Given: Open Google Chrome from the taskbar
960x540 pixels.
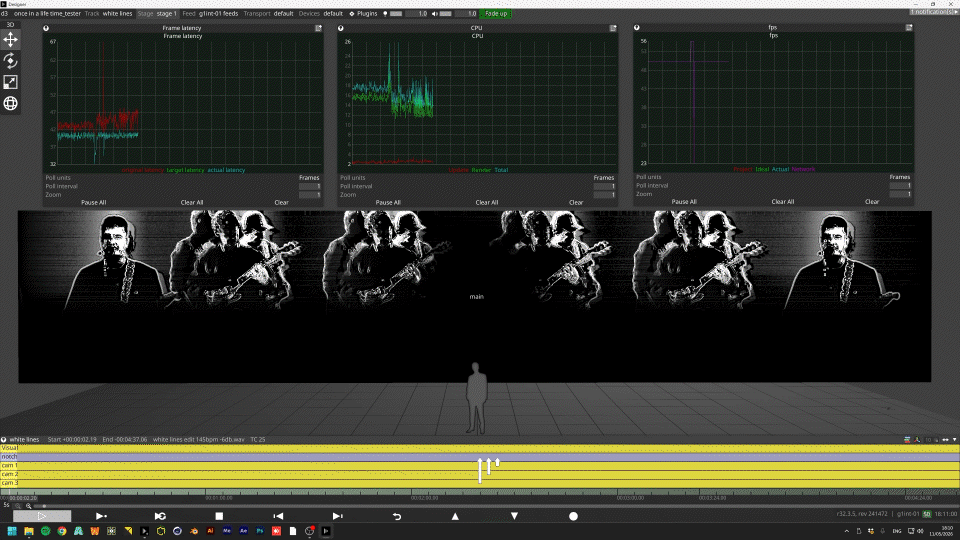Looking at the screenshot, I should (62, 531).
